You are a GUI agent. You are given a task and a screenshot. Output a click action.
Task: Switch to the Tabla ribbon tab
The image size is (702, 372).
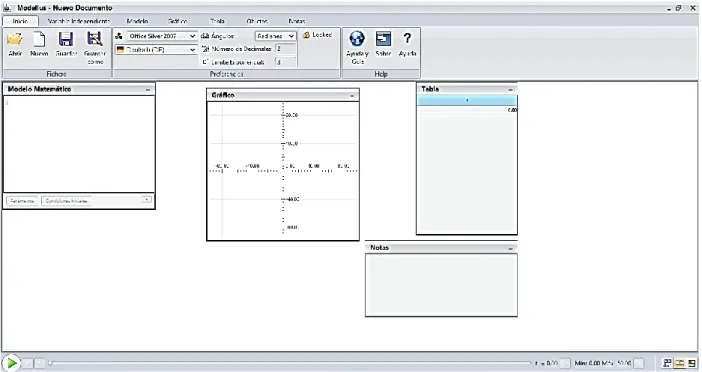pos(218,21)
